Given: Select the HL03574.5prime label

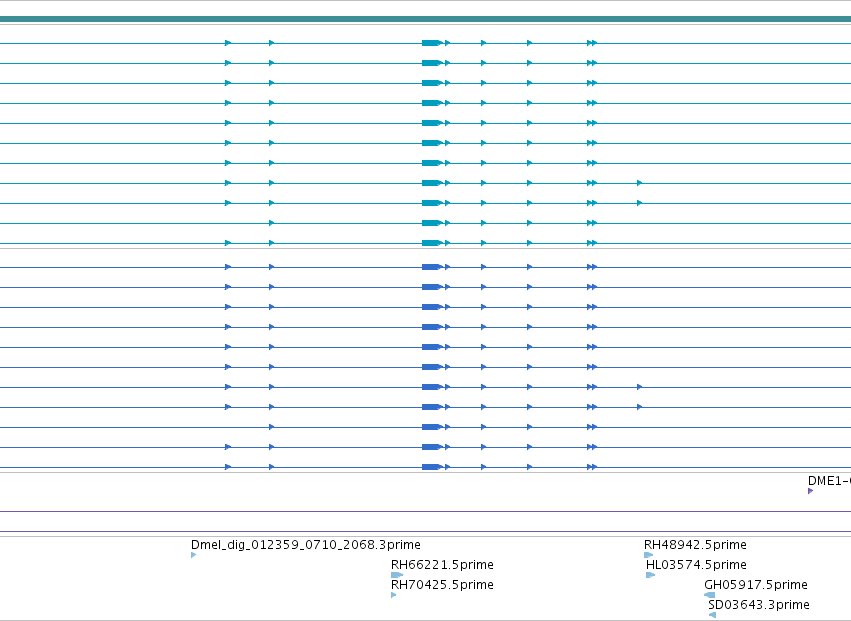Looking at the screenshot, I should click(x=696, y=565).
